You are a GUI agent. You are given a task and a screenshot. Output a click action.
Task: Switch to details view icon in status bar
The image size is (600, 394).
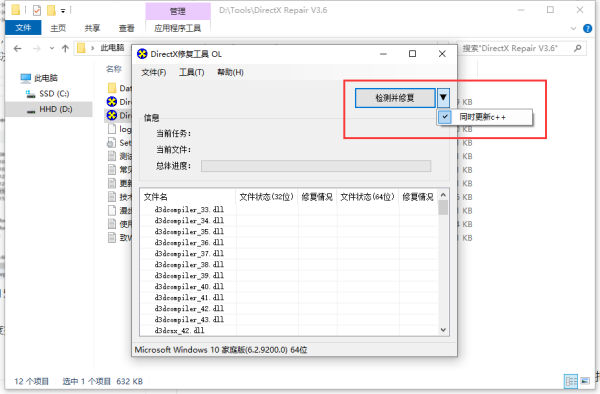tap(571, 381)
